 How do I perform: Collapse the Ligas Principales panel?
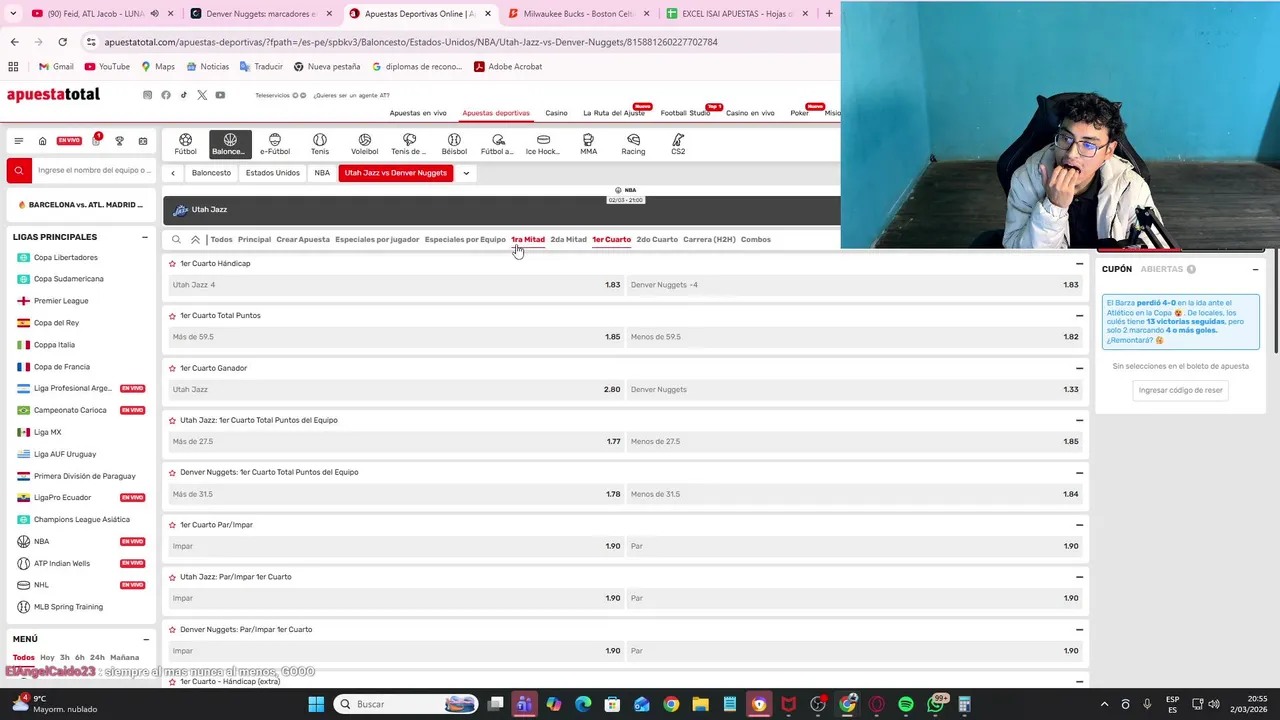[x=145, y=237]
